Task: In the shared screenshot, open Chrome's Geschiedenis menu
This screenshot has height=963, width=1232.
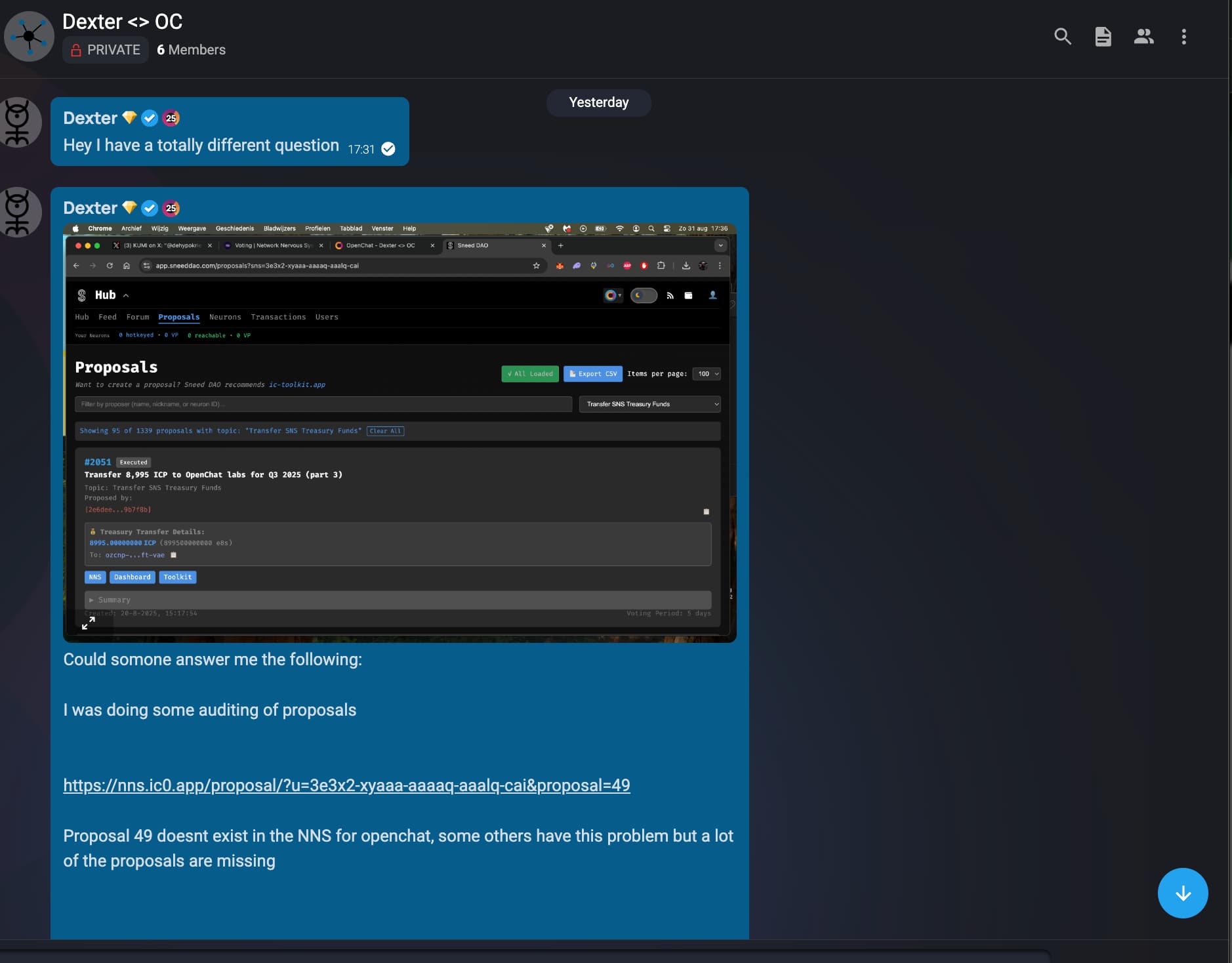Action: click(x=235, y=228)
